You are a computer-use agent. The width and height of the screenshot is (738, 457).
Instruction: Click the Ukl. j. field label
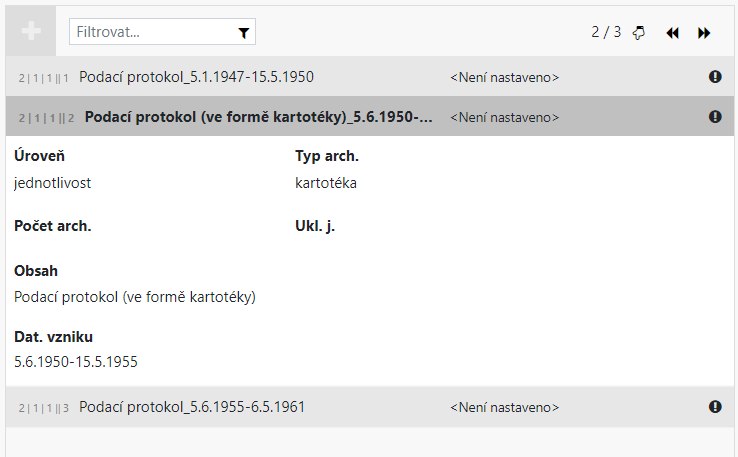(315, 226)
